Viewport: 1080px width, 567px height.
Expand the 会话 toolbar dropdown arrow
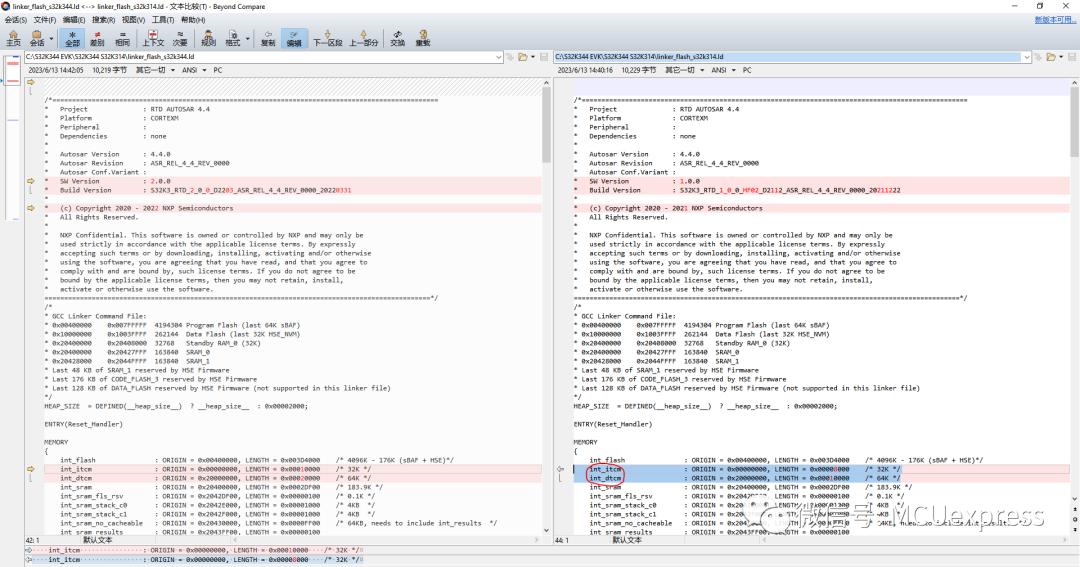(x=51, y=38)
